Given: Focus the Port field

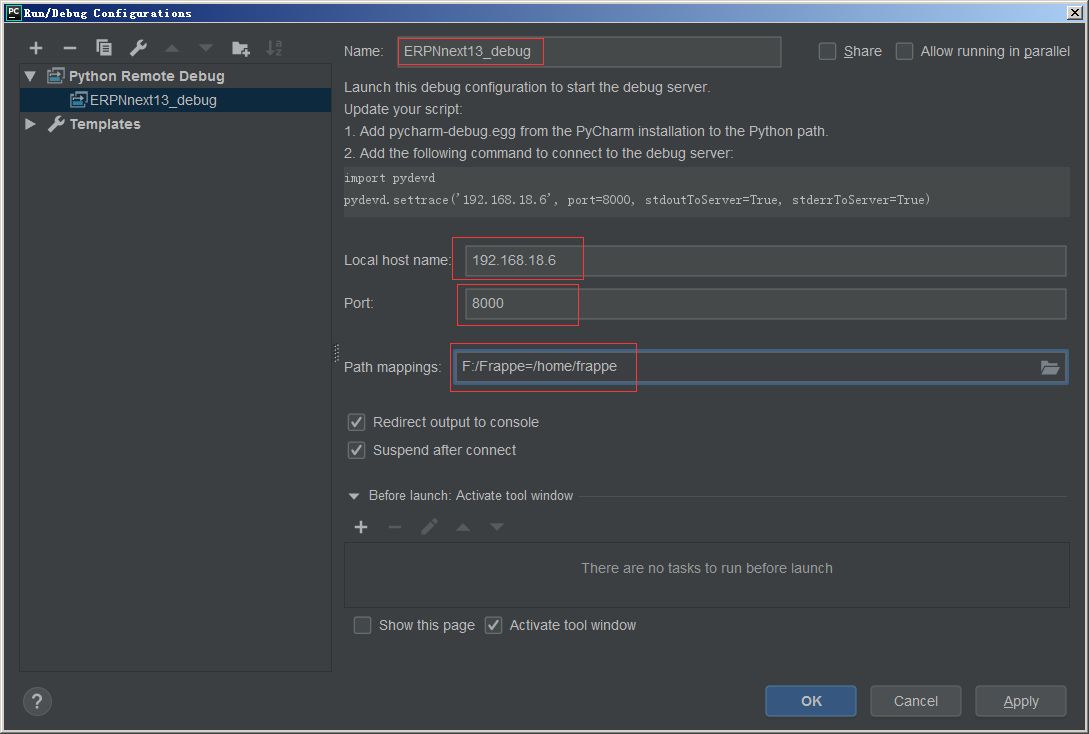Looking at the screenshot, I should [765, 303].
